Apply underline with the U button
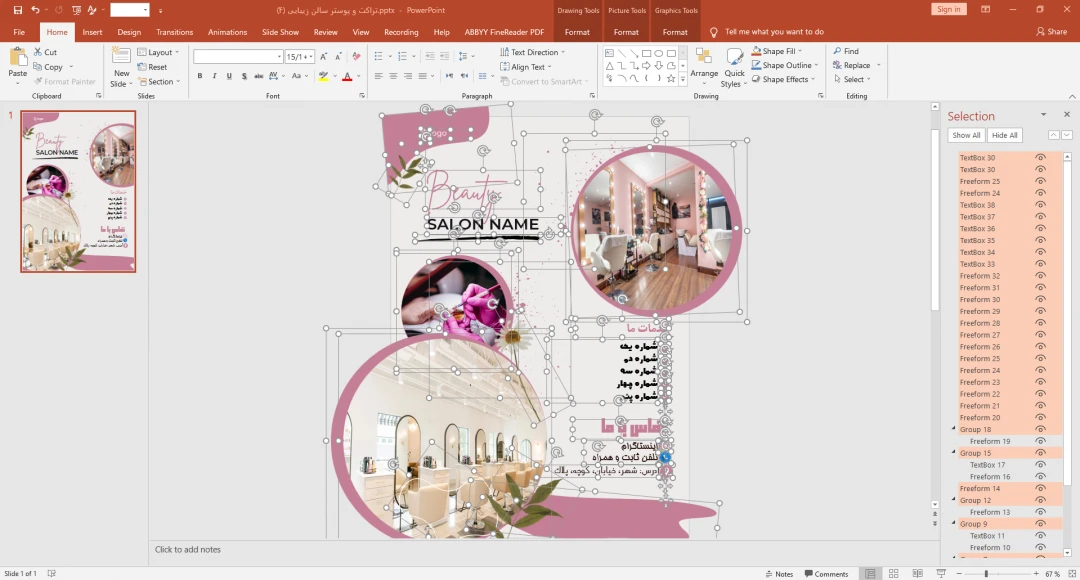 230,76
